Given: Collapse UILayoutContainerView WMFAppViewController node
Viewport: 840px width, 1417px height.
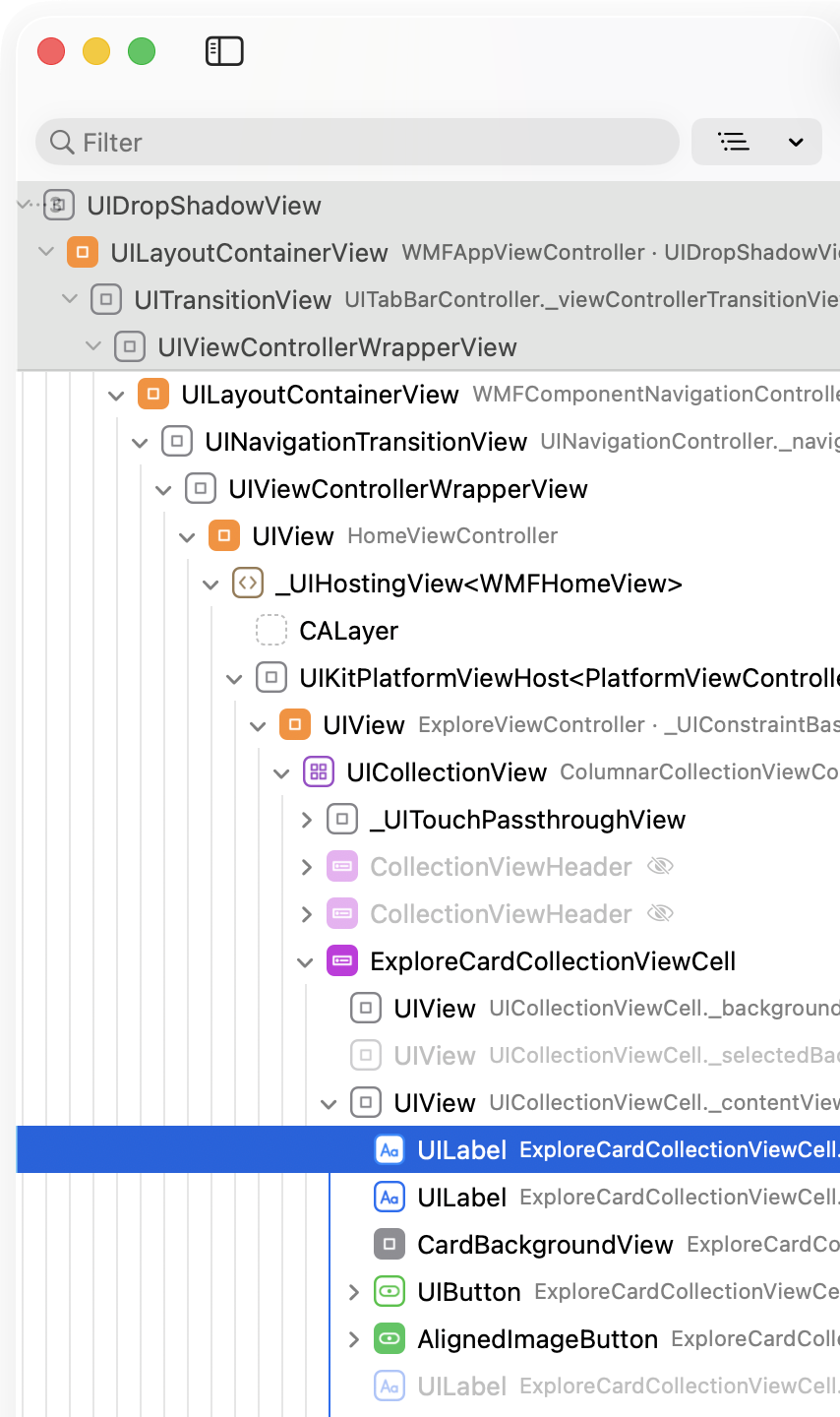Looking at the screenshot, I should coord(45,252).
